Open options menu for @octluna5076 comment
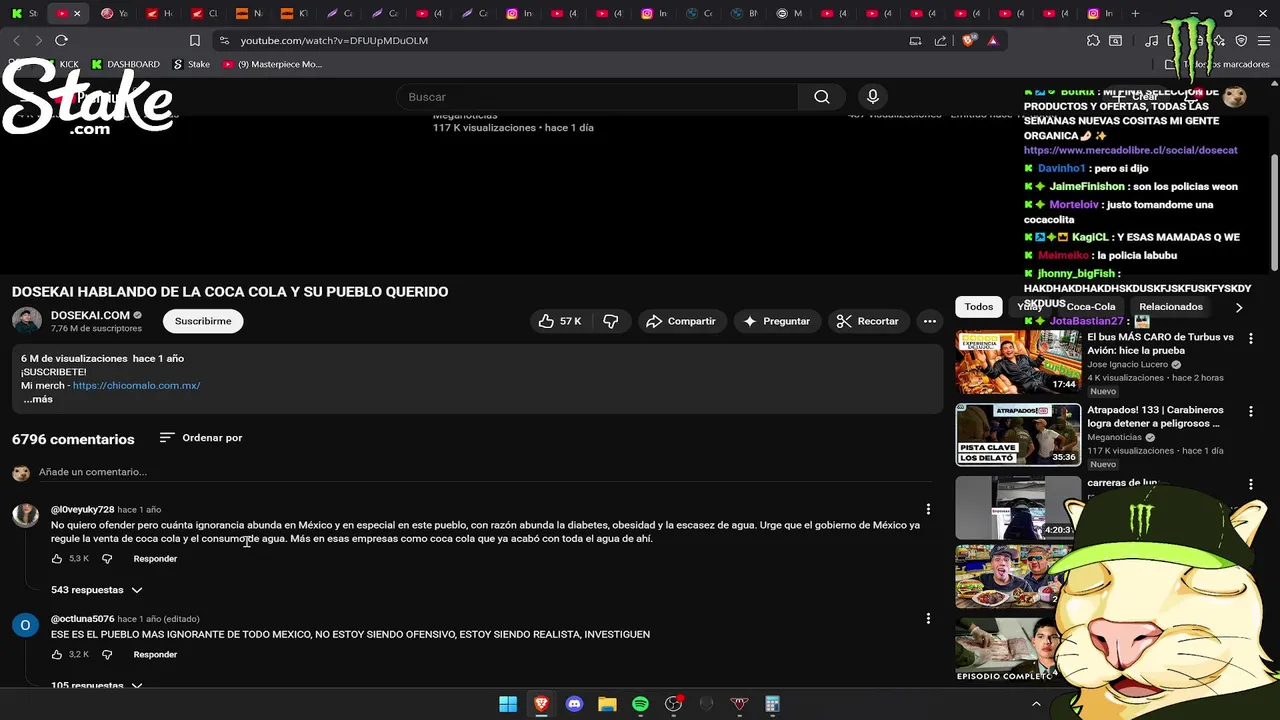 pos(928,619)
